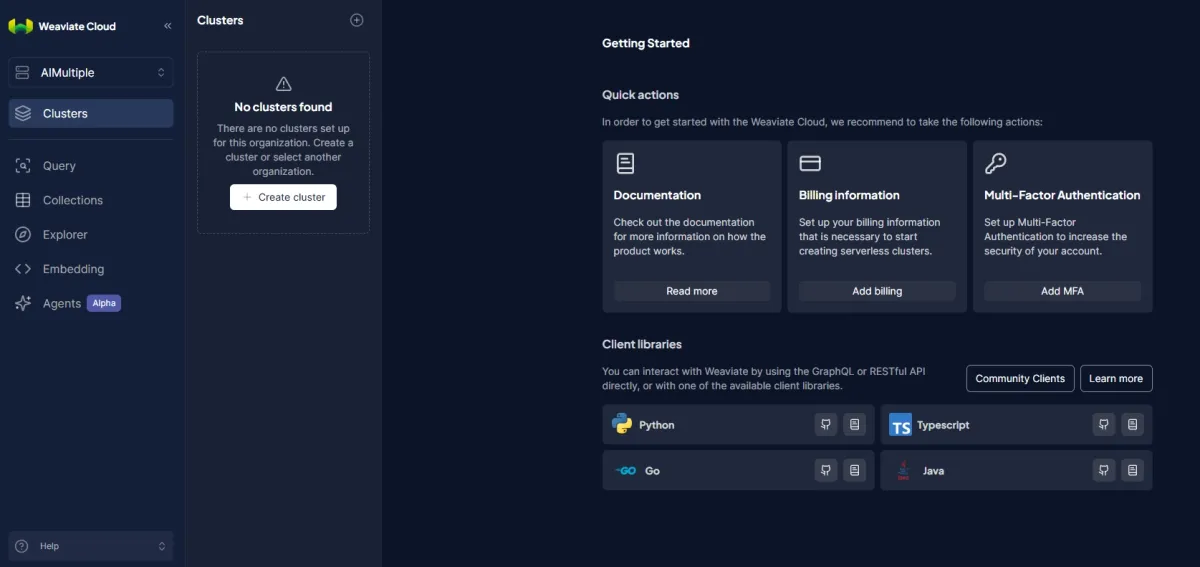Click the Embedding code brackets icon
This screenshot has width=1200, height=567.
(x=23, y=269)
